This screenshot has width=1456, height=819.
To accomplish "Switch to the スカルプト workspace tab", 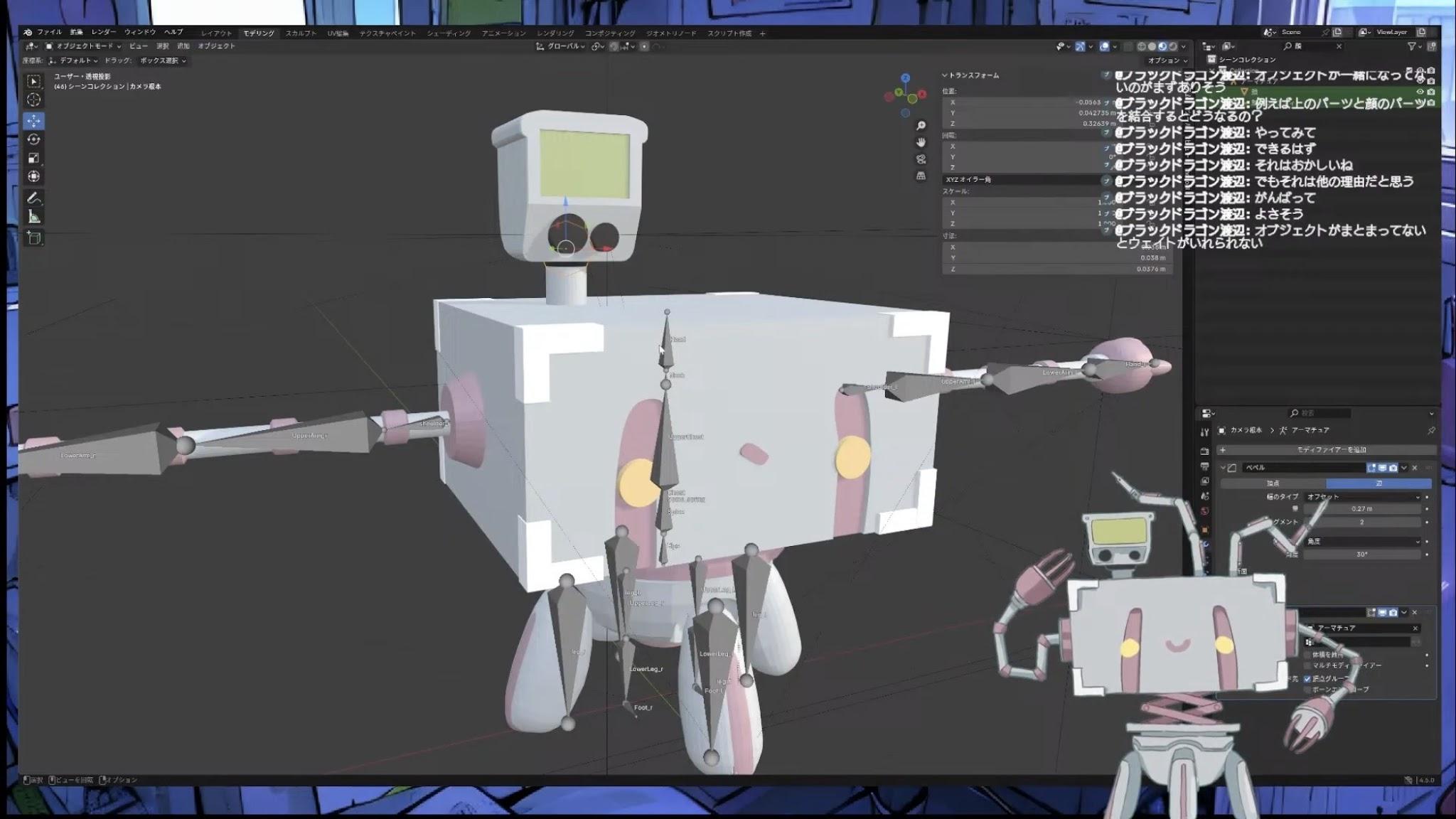I will click(301, 33).
